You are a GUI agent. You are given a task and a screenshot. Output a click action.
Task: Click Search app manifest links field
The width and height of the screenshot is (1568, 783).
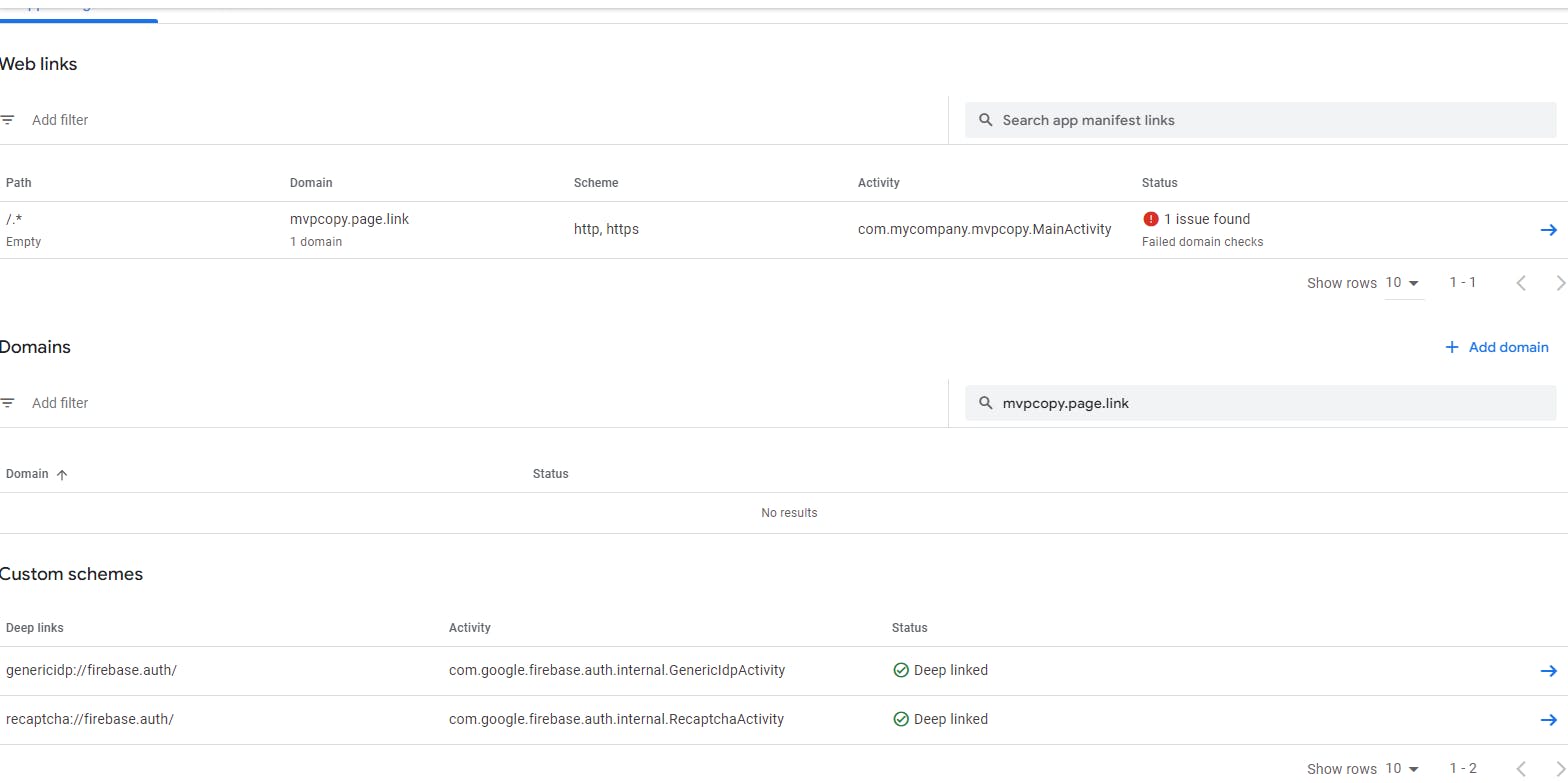tap(1270, 120)
